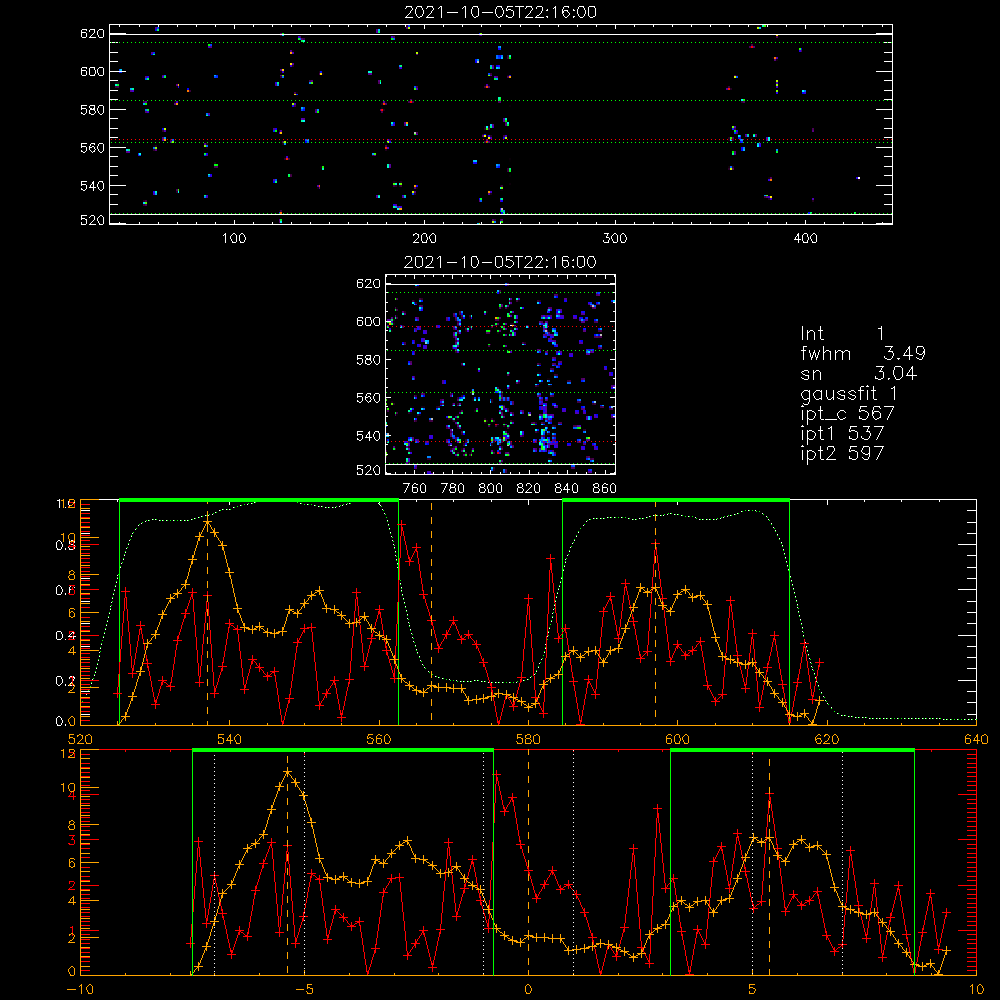Click x-axis label -10 of the bottom plot
1000x1000 pixels.
pyautogui.click(x=80, y=990)
